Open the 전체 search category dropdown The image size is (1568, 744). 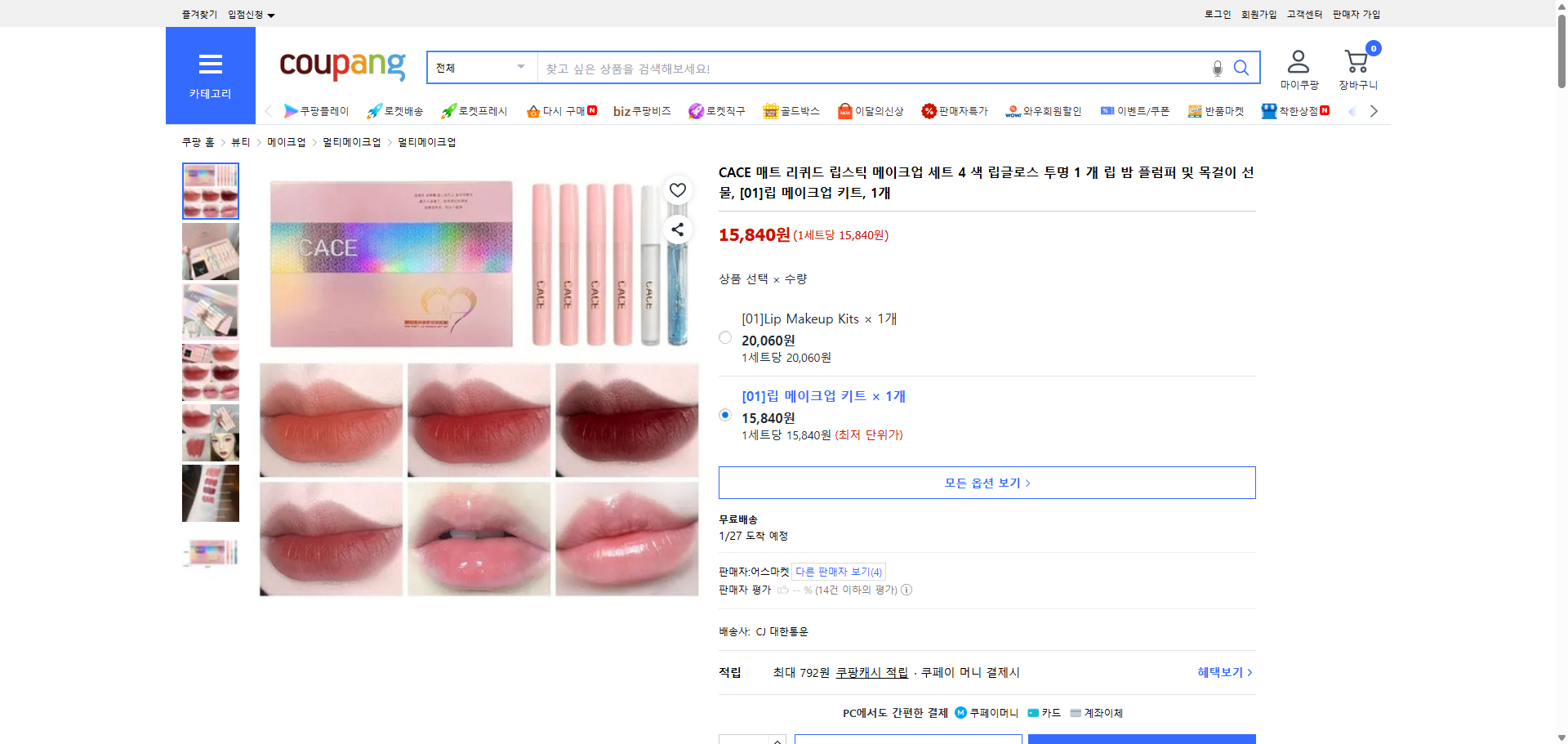click(481, 68)
